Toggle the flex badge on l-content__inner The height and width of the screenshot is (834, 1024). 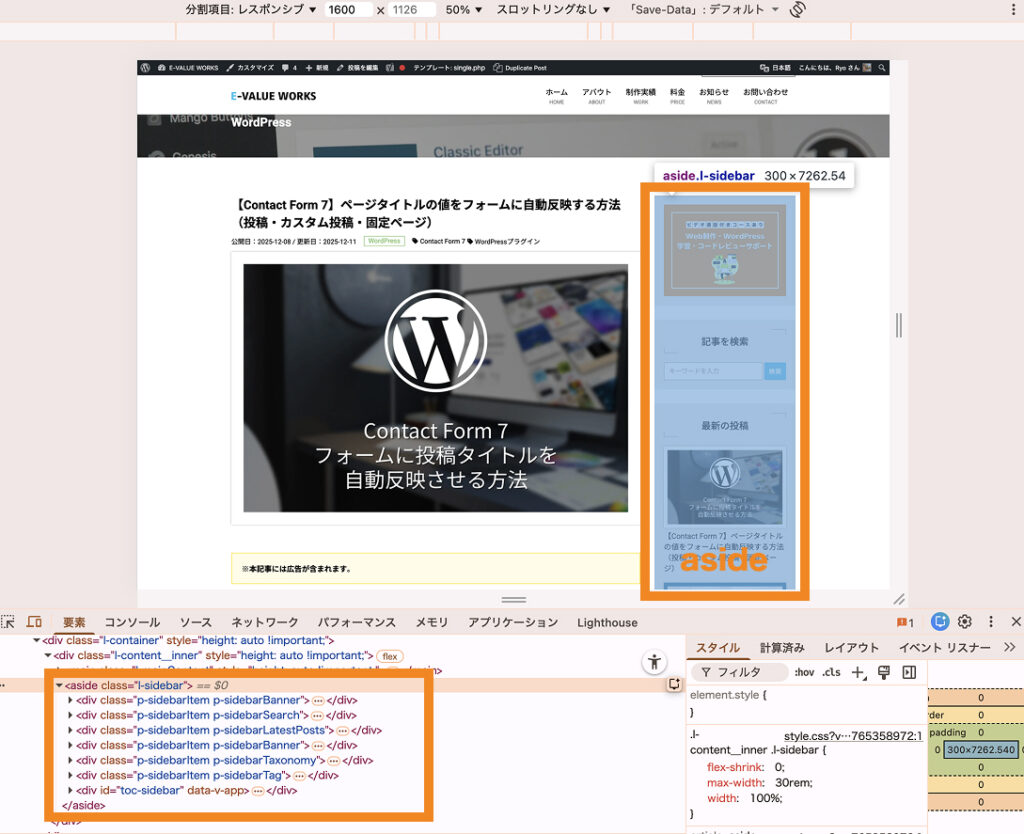[389, 656]
